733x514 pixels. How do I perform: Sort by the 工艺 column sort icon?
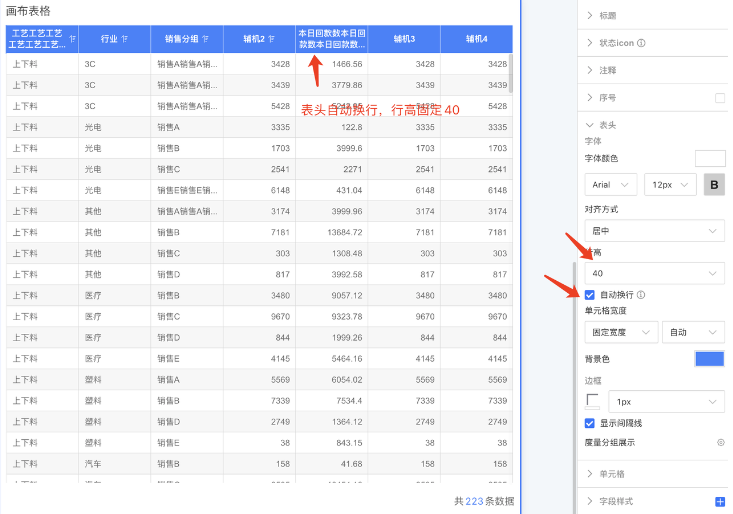[72, 39]
